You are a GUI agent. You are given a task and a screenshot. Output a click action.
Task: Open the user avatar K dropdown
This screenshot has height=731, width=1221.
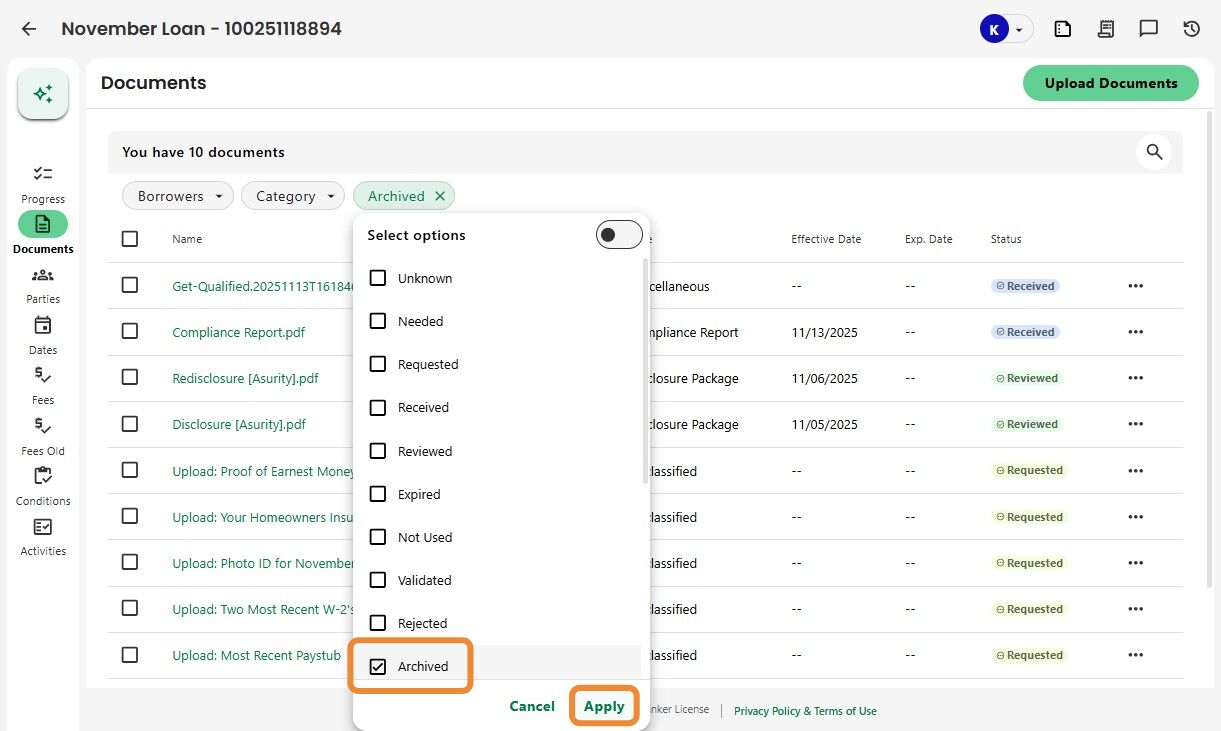[x=1004, y=30]
